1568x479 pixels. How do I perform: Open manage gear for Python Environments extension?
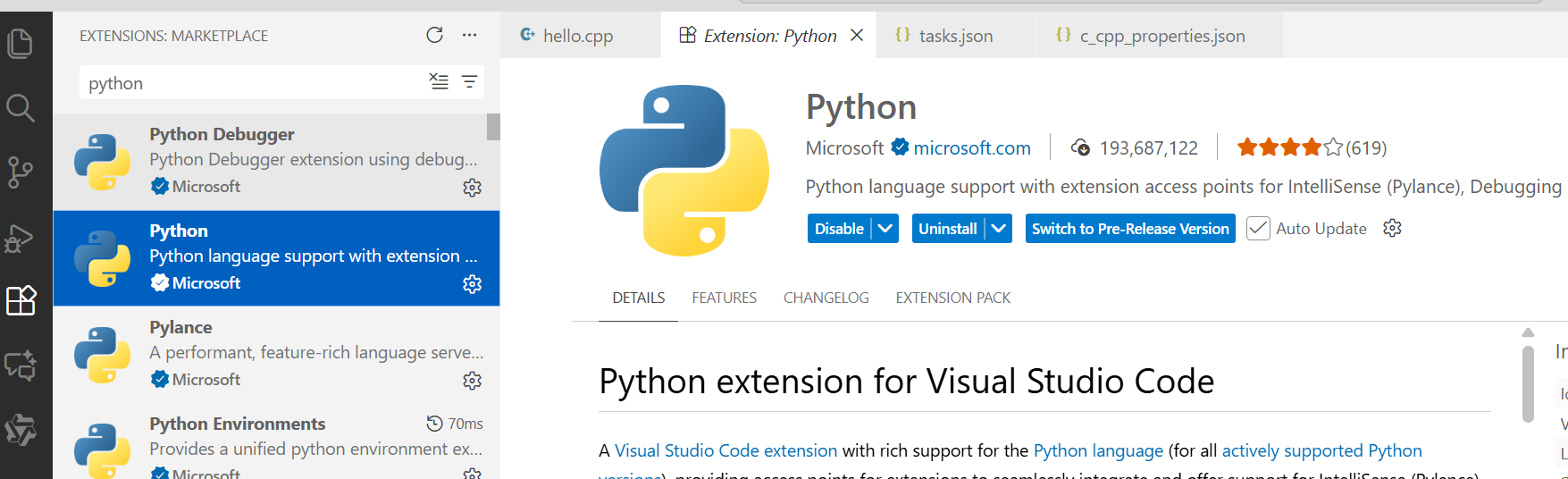point(472,474)
